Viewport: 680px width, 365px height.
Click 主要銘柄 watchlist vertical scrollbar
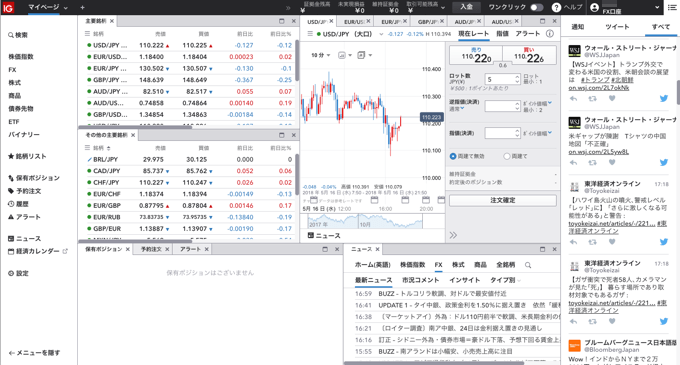pos(297,61)
